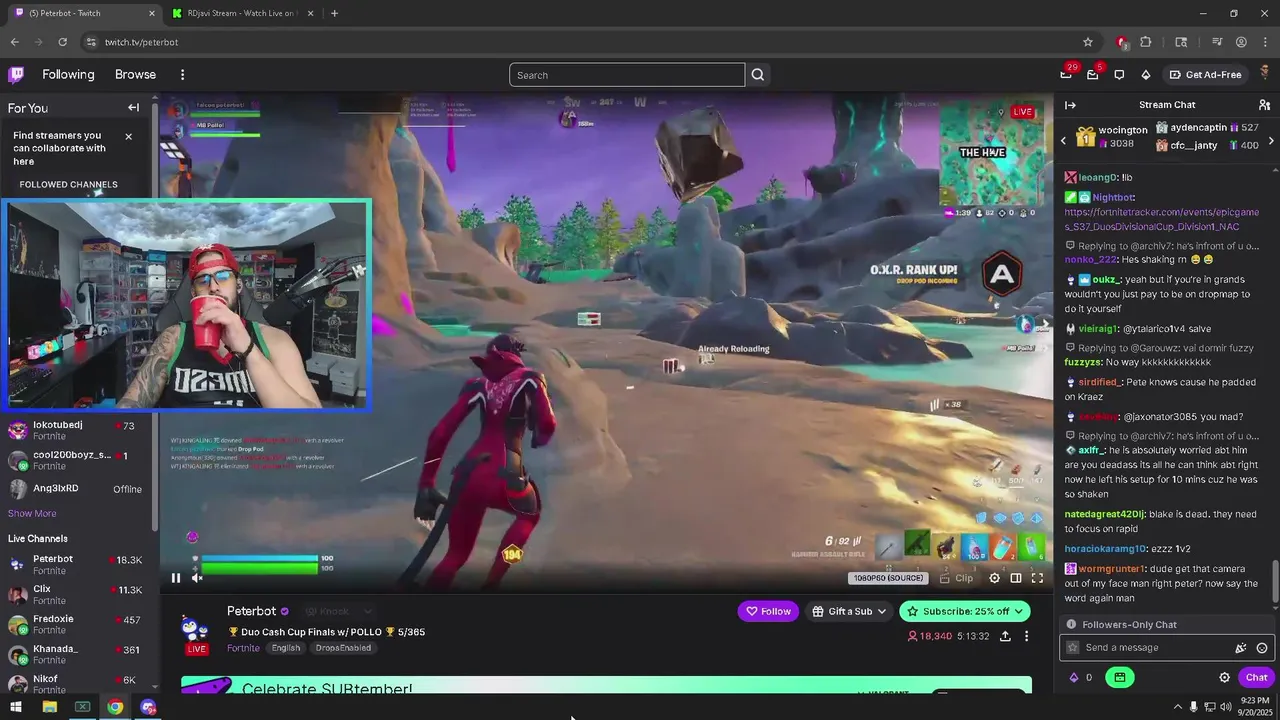The width and height of the screenshot is (1280, 720).
Task: Collapse the Stream Chat panel arrow
Action: pyautogui.click(x=1070, y=105)
